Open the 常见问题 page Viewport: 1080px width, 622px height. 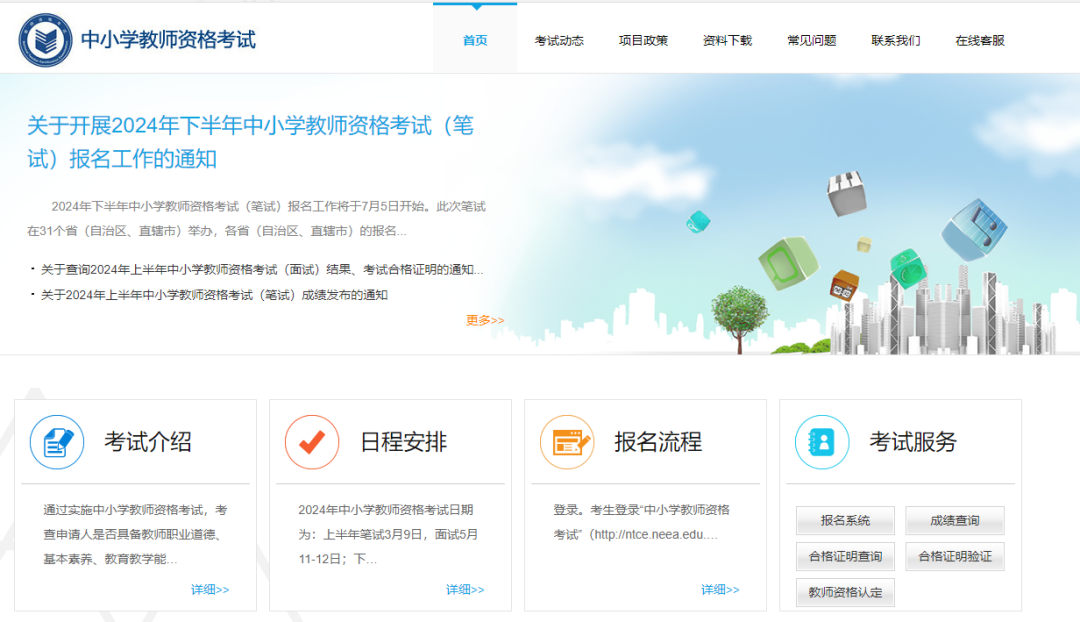pos(811,40)
